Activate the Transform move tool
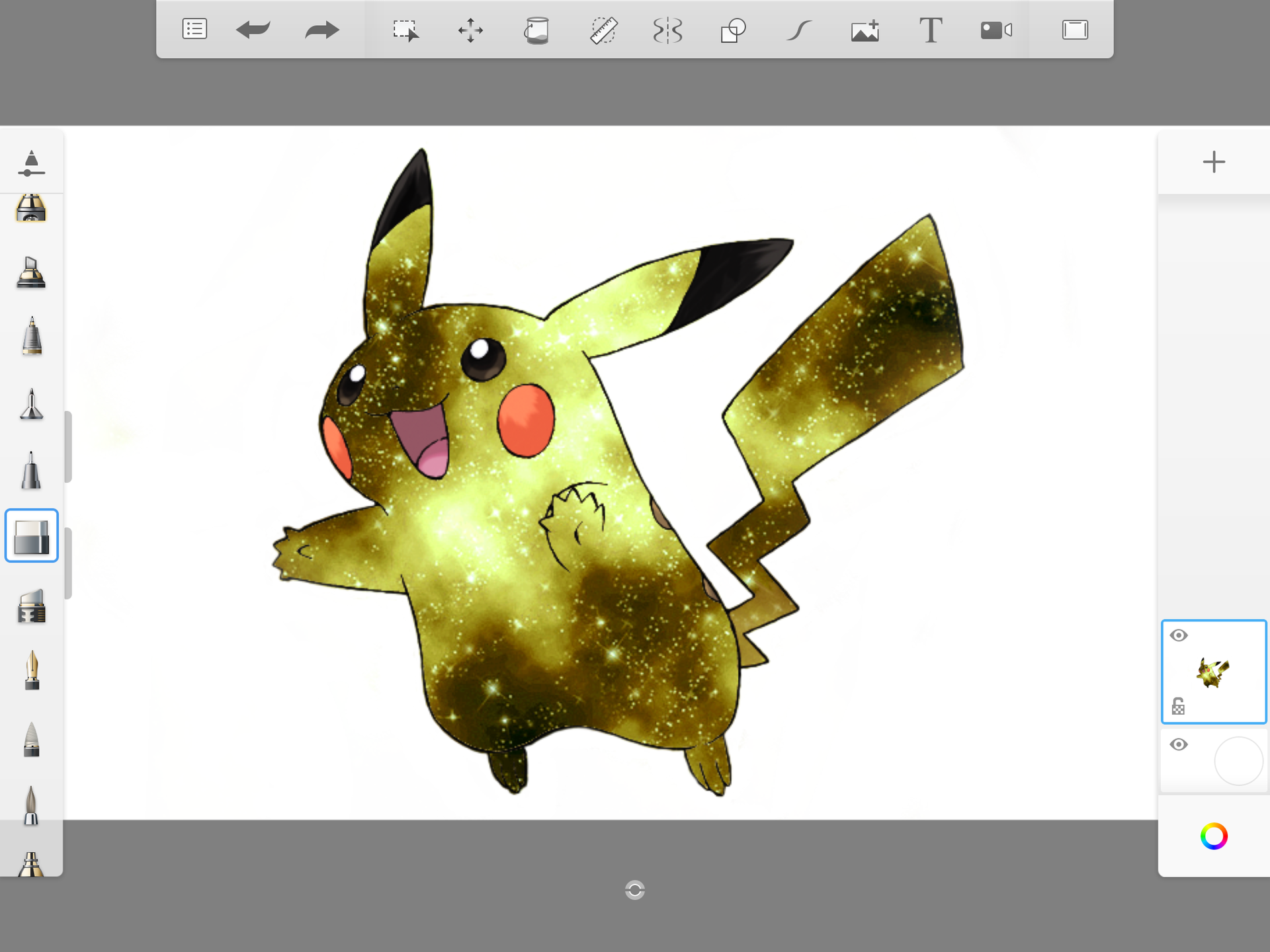Viewport: 1270px width, 952px height. coord(470,30)
